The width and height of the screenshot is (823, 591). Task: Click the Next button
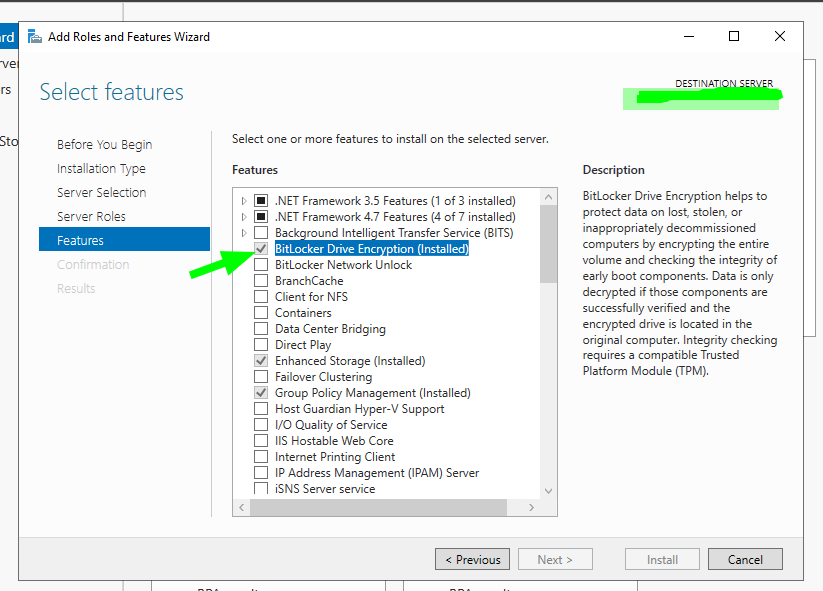[x=555, y=560]
